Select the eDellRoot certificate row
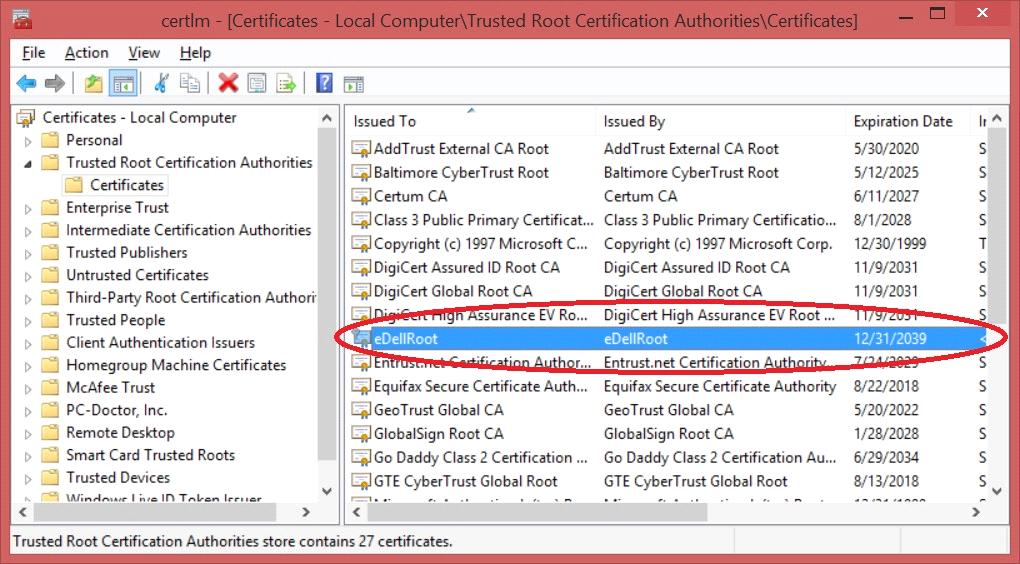1020x564 pixels. point(669,339)
